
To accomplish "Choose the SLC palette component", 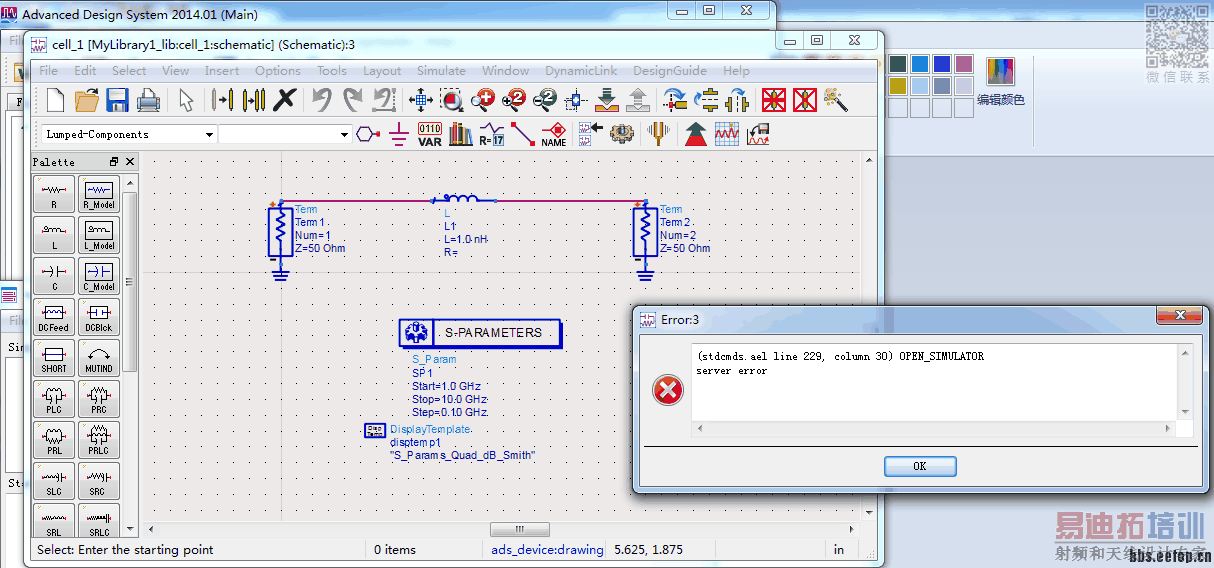I will [x=54, y=481].
